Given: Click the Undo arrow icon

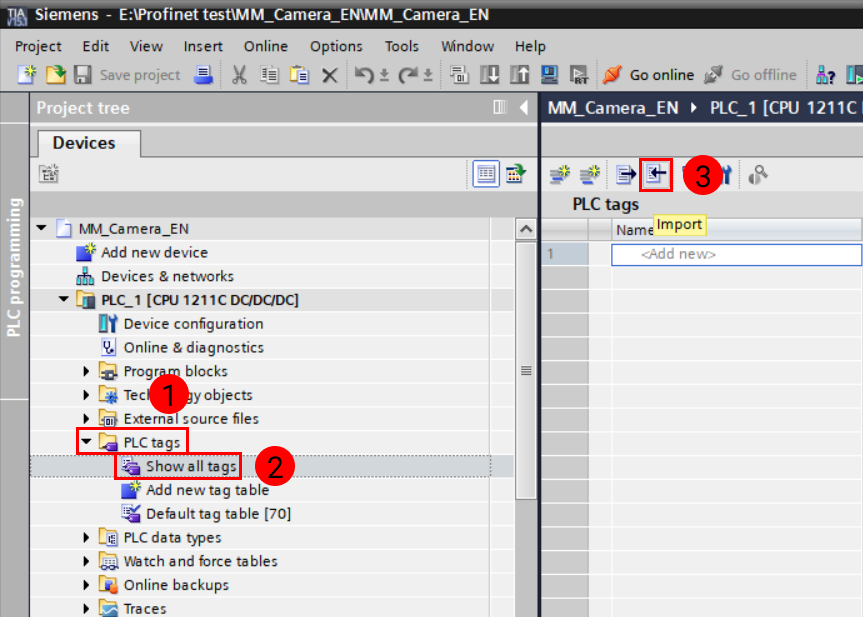Looking at the screenshot, I should pos(364,74).
